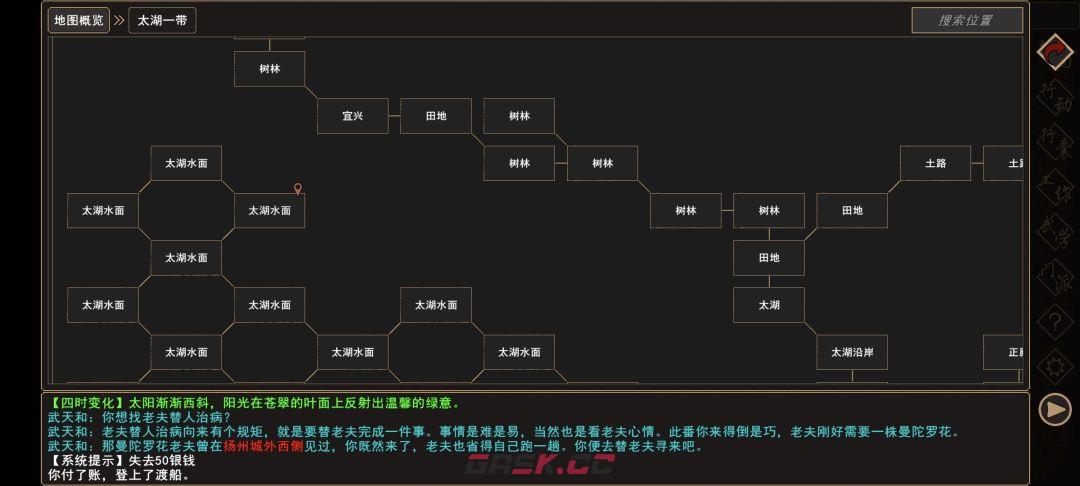Click the red location pin marker

[297, 189]
